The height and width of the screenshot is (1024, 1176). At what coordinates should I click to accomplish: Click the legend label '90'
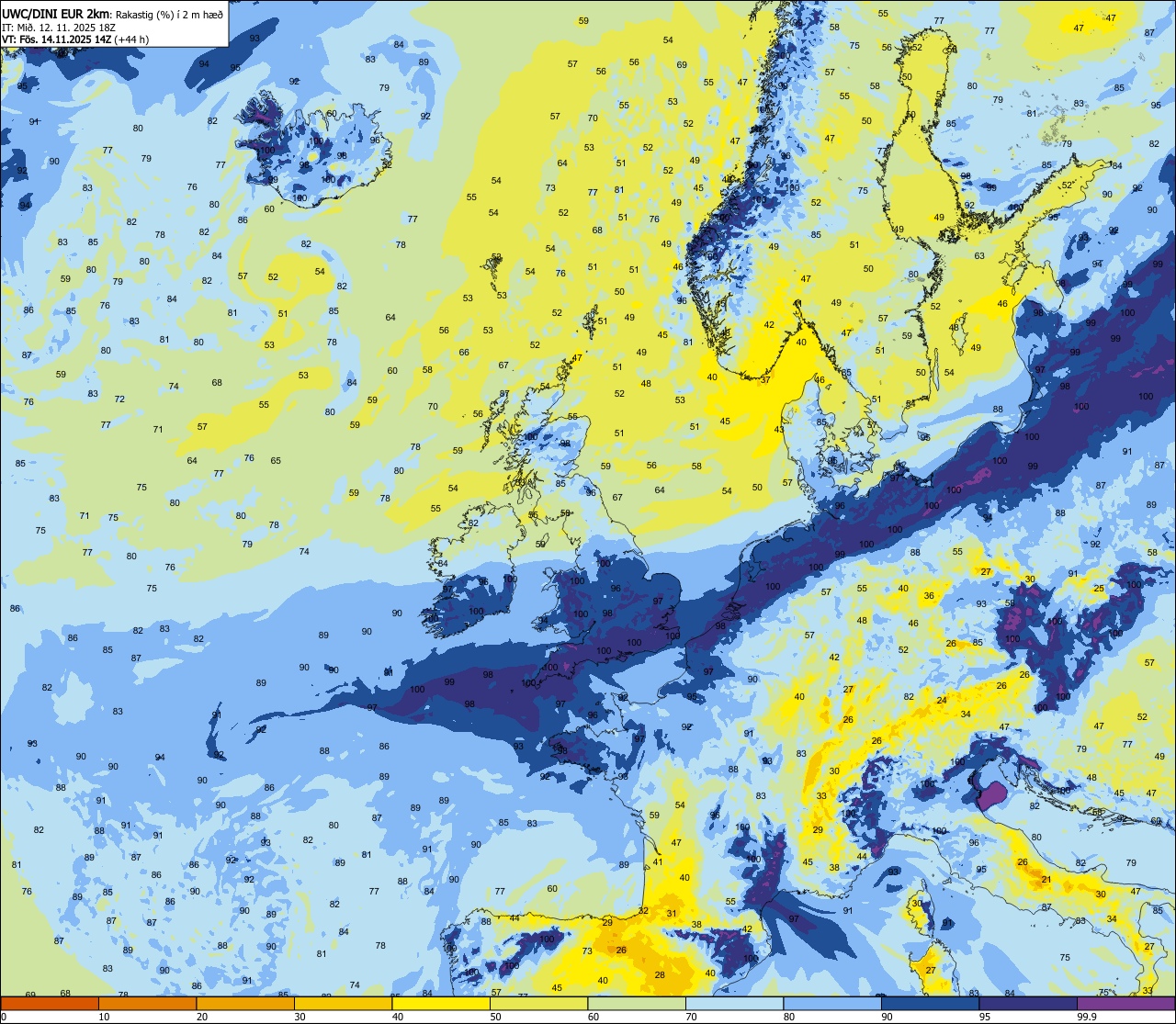[x=887, y=1017]
